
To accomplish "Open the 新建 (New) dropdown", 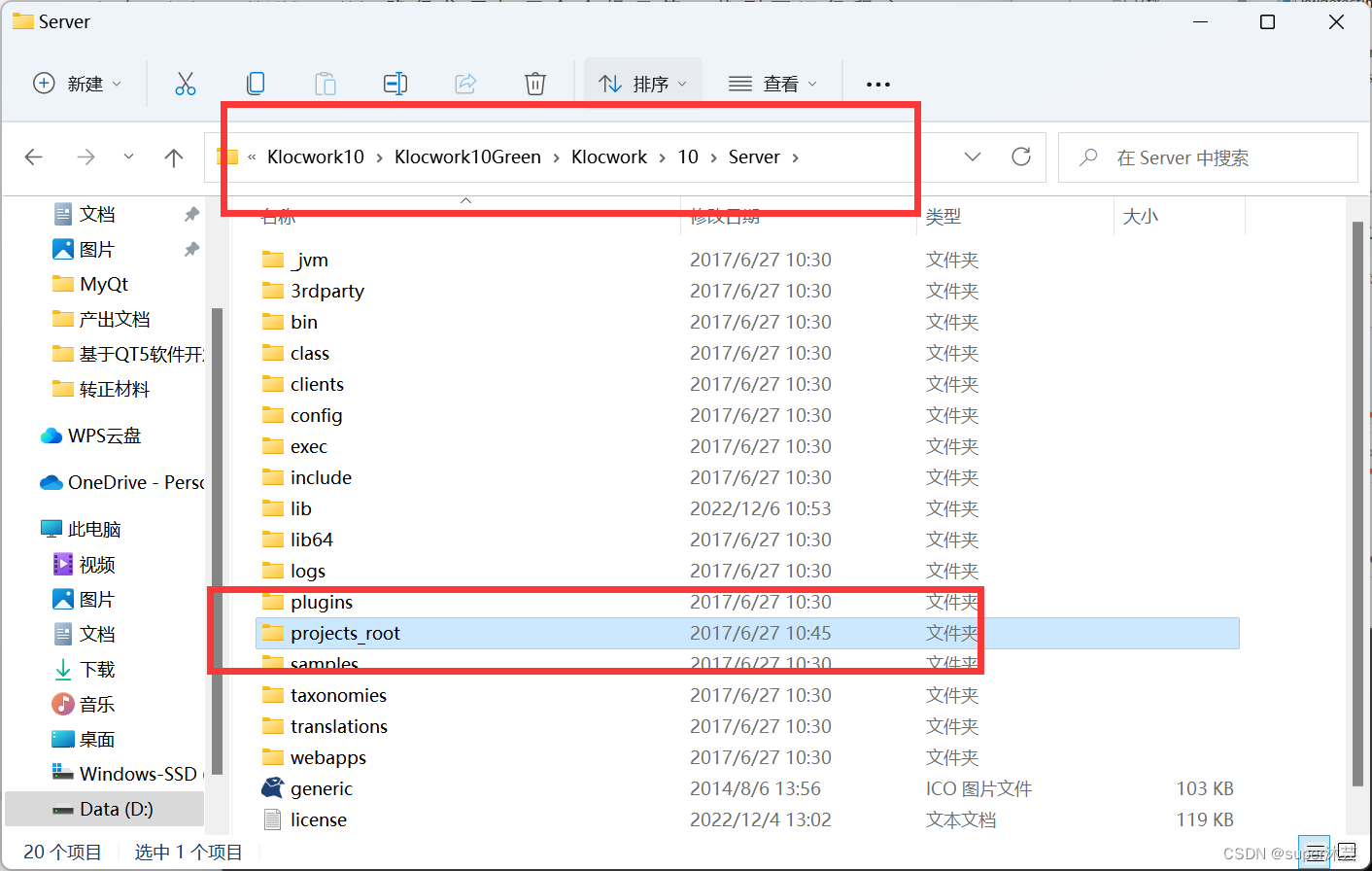I will click(78, 84).
